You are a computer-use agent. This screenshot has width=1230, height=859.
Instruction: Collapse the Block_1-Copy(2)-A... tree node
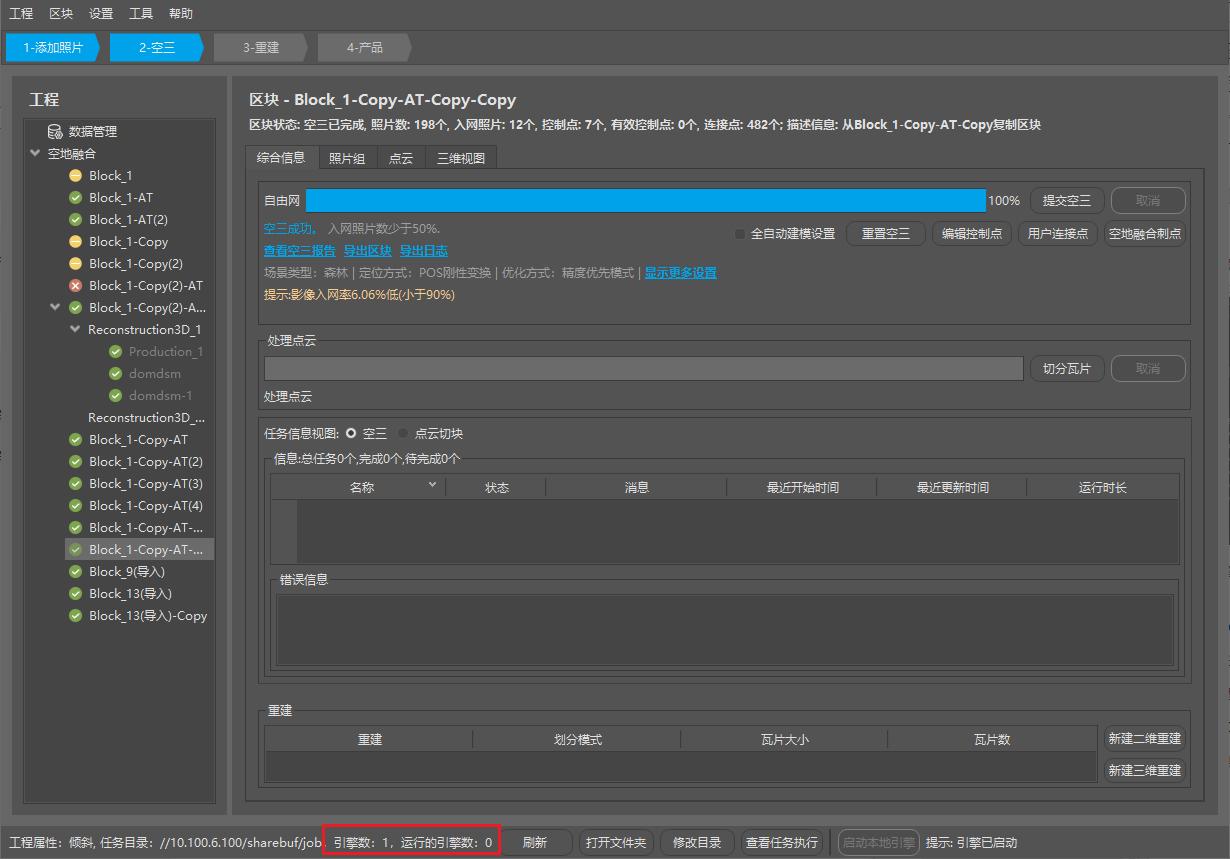(x=56, y=308)
